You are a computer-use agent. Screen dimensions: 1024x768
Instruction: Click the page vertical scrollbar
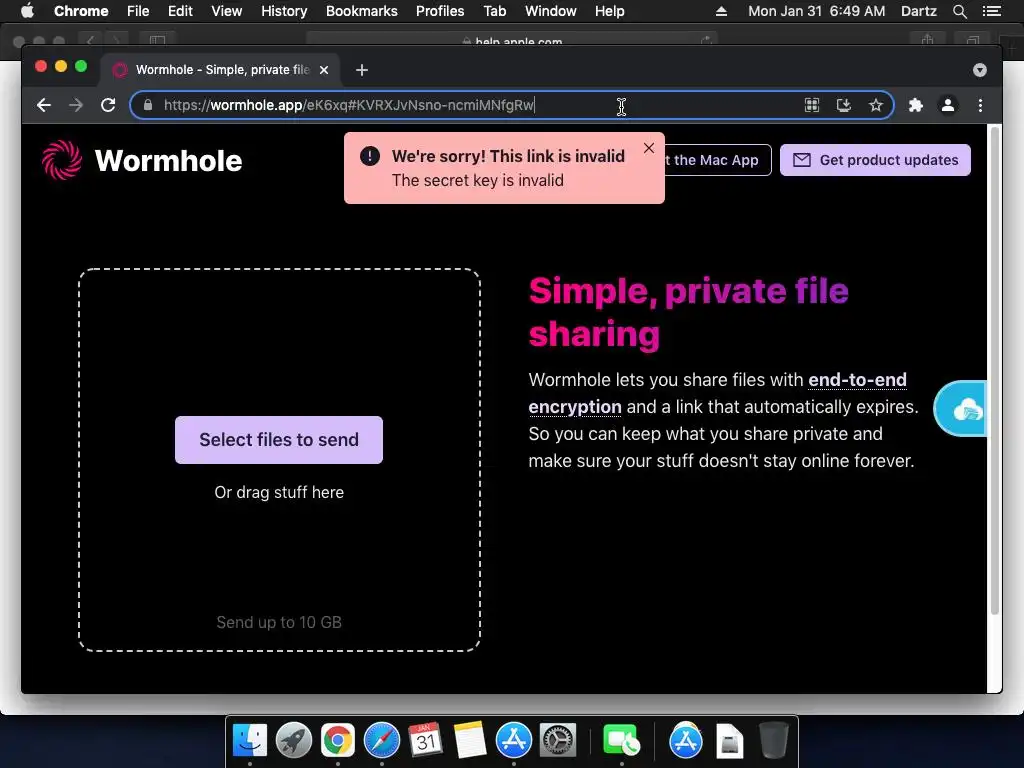tap(995, 370)
